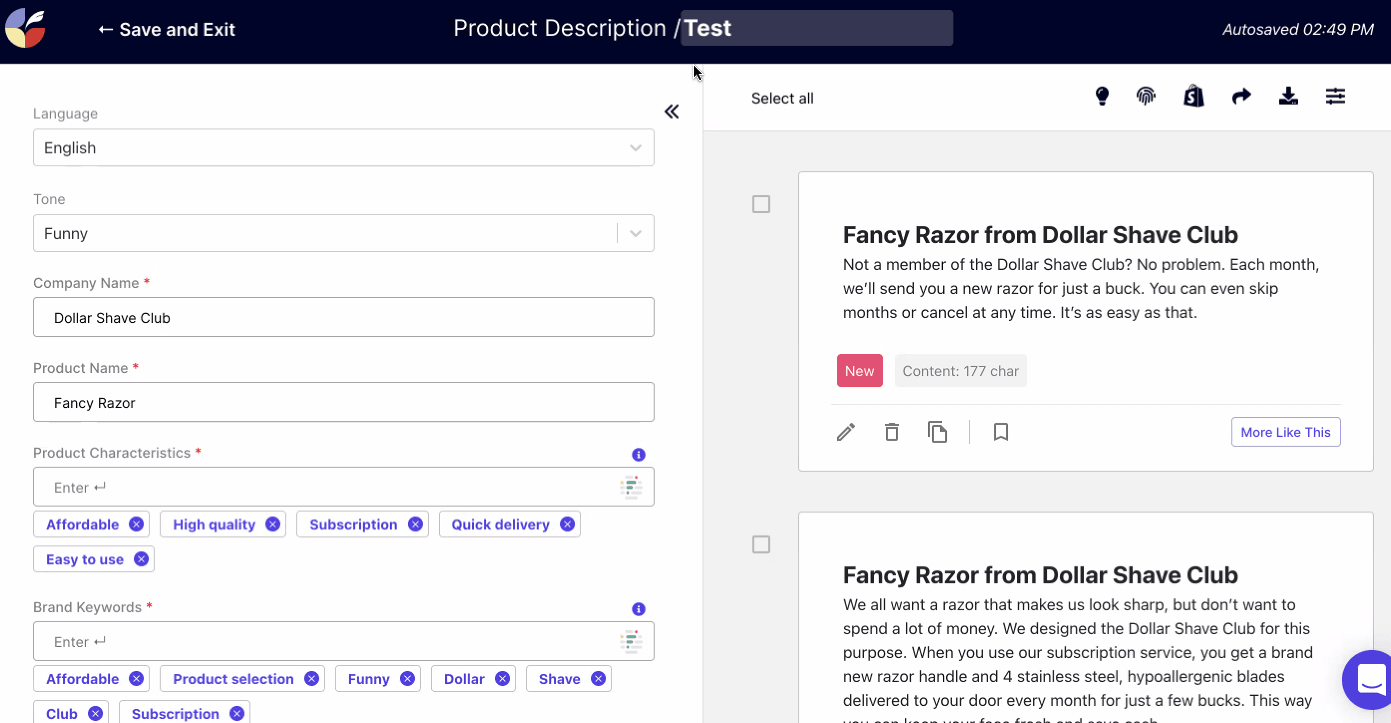Viewport: 1391px width, 723px height.
Task: Click suggestion icon in Product Characteristics field
Action: [x=631, y=487]
